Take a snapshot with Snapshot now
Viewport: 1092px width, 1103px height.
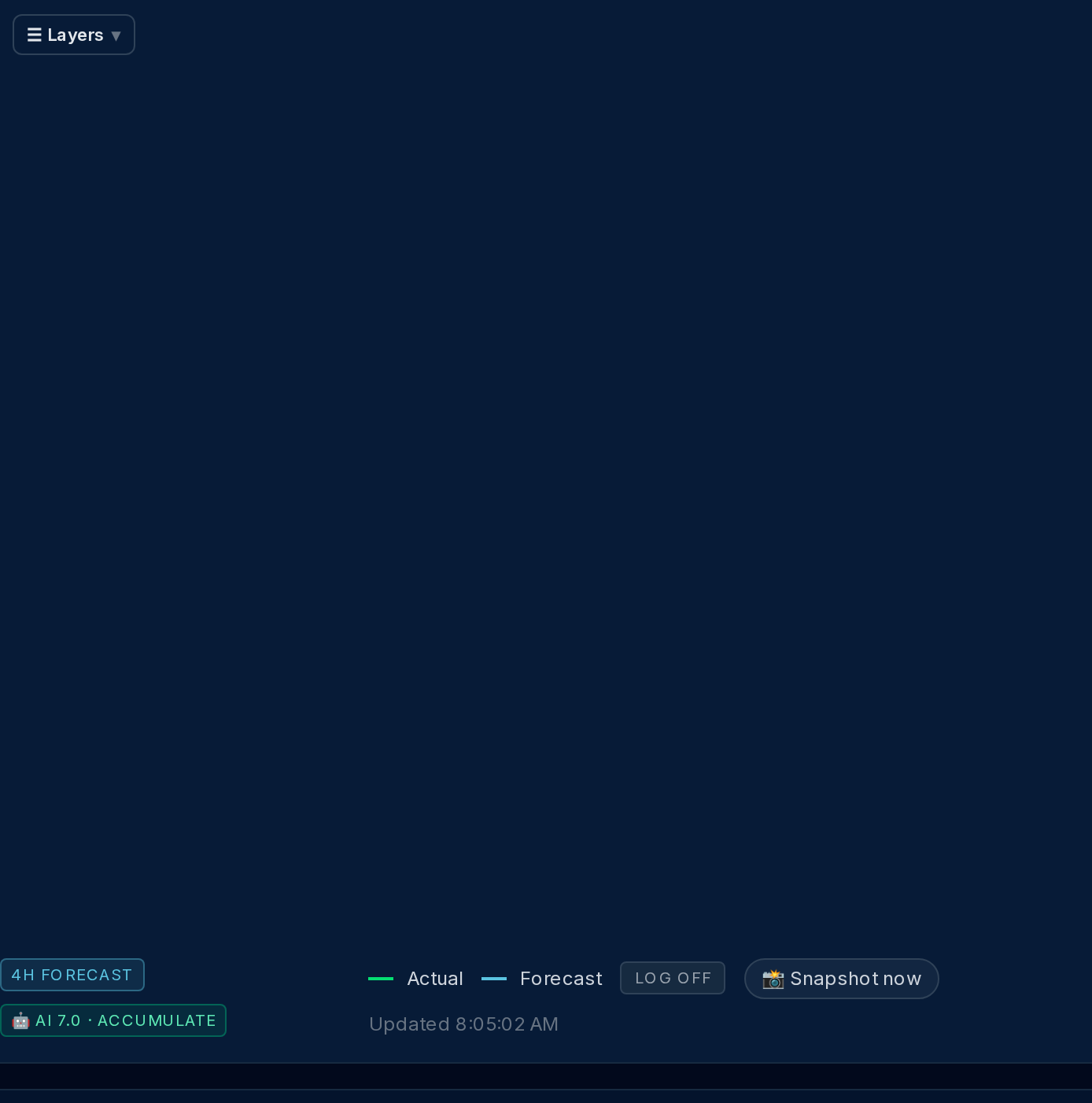842,979
